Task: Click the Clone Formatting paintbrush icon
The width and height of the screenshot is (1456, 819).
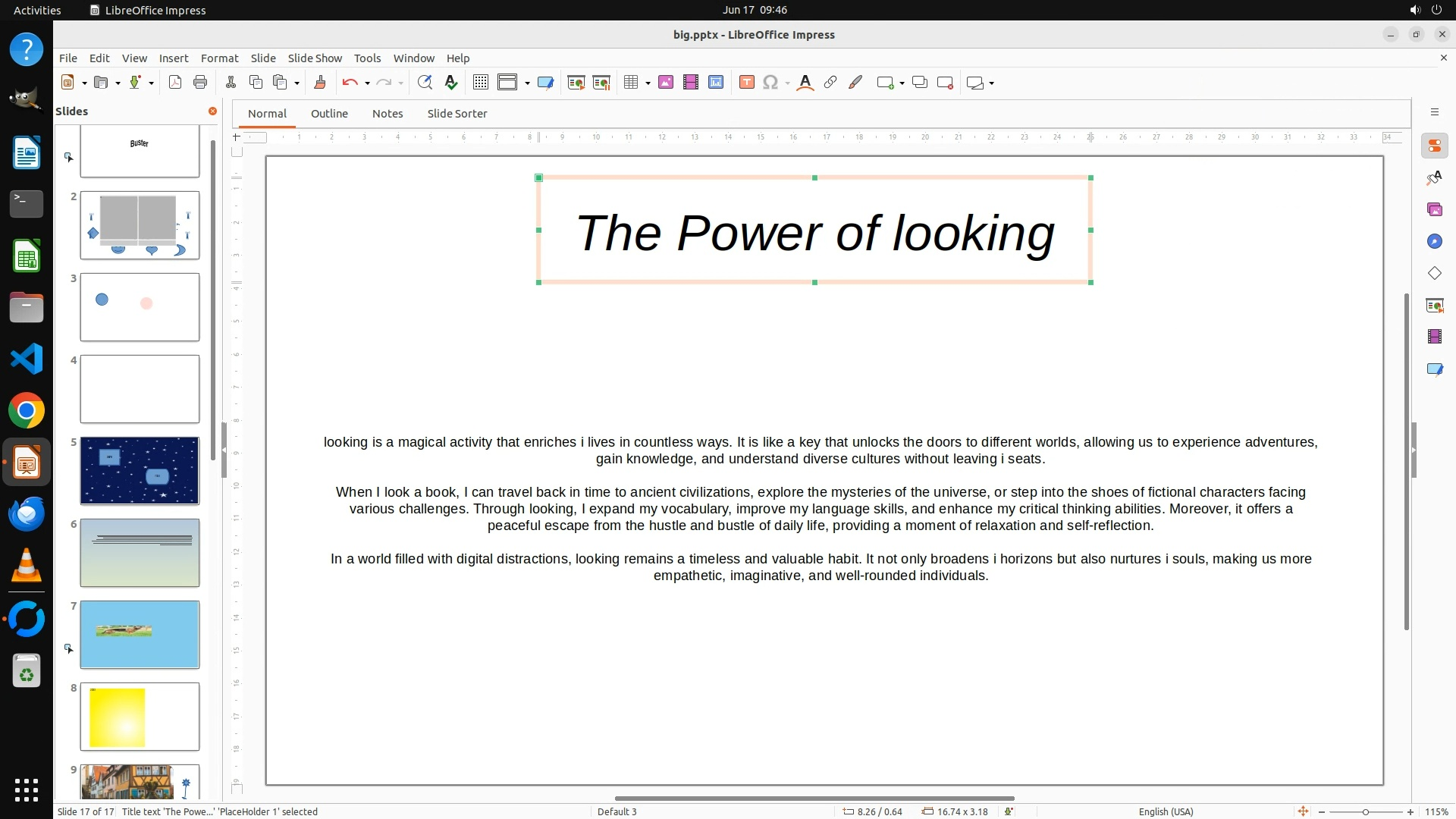Action: (319, 83)
